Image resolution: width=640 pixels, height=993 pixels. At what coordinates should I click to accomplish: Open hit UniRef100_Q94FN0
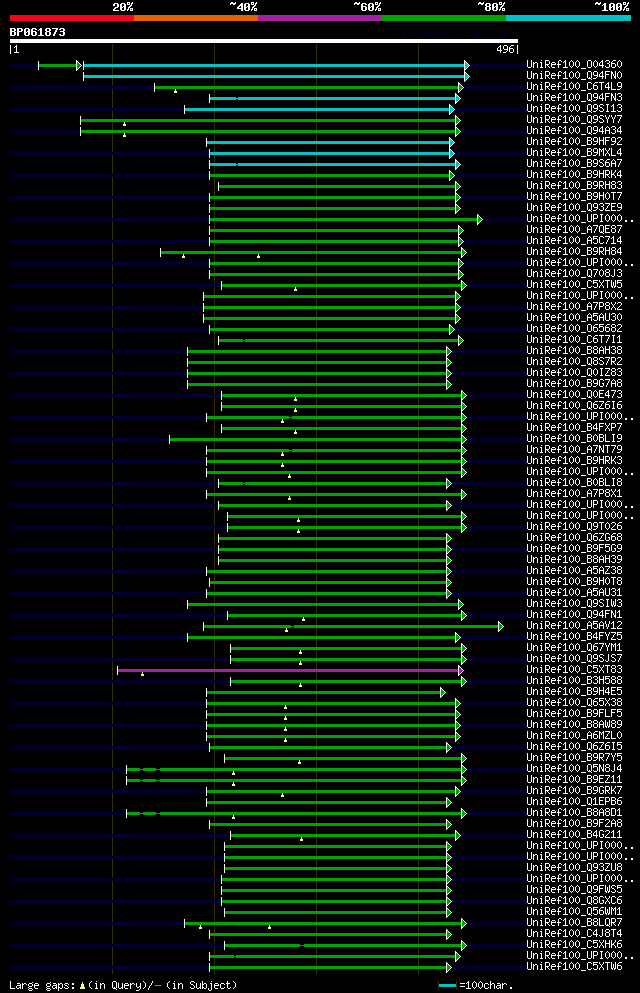[574, 75]
